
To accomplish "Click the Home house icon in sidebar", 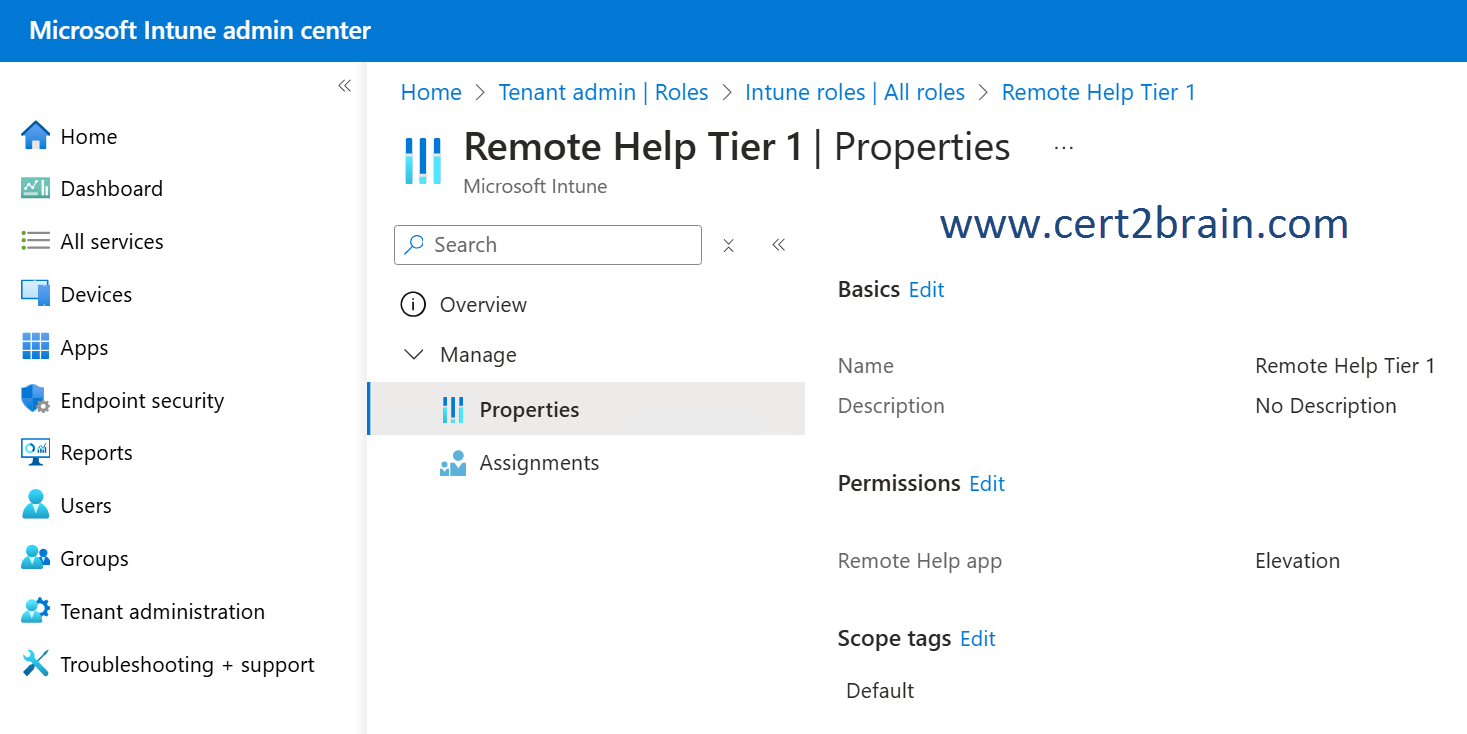I will click(35, 136).
